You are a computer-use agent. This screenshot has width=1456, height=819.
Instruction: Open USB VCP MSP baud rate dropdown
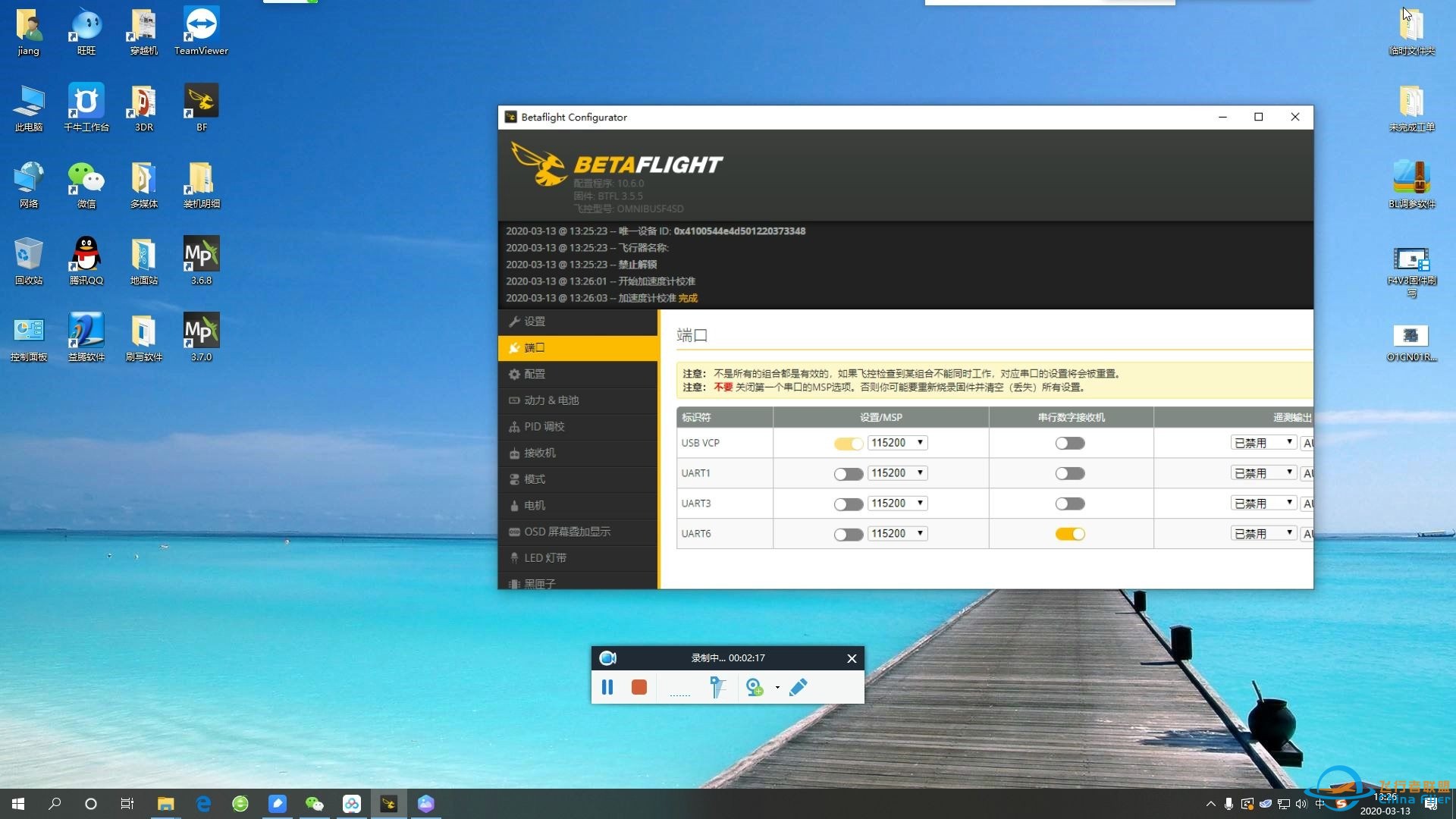[898, 443]
